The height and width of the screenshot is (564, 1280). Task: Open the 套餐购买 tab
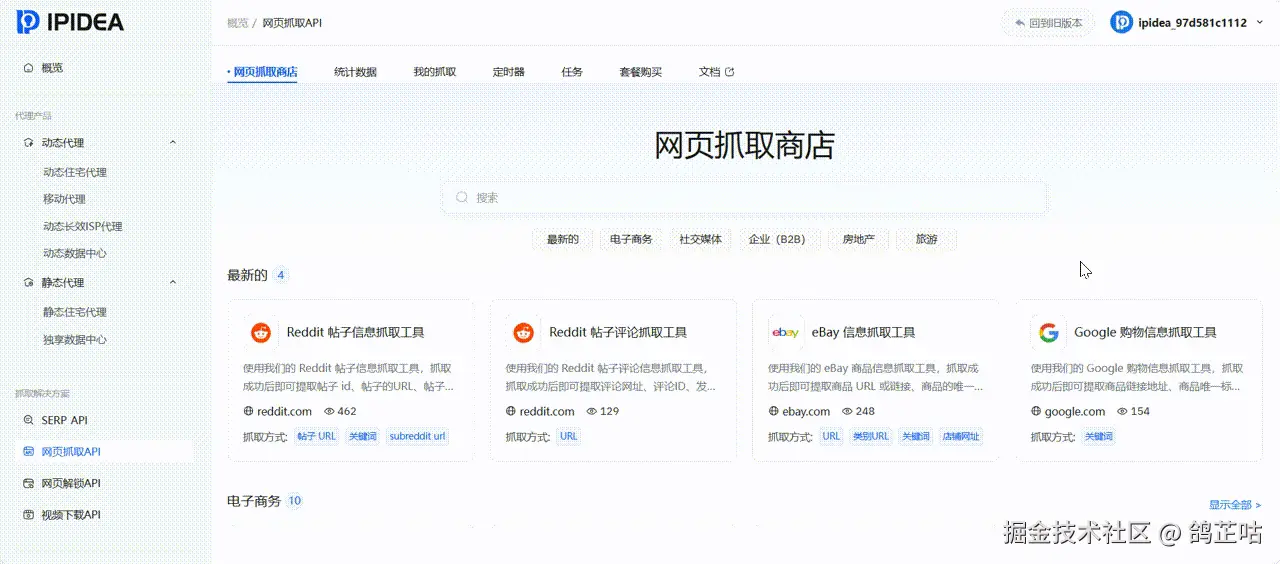640,72
